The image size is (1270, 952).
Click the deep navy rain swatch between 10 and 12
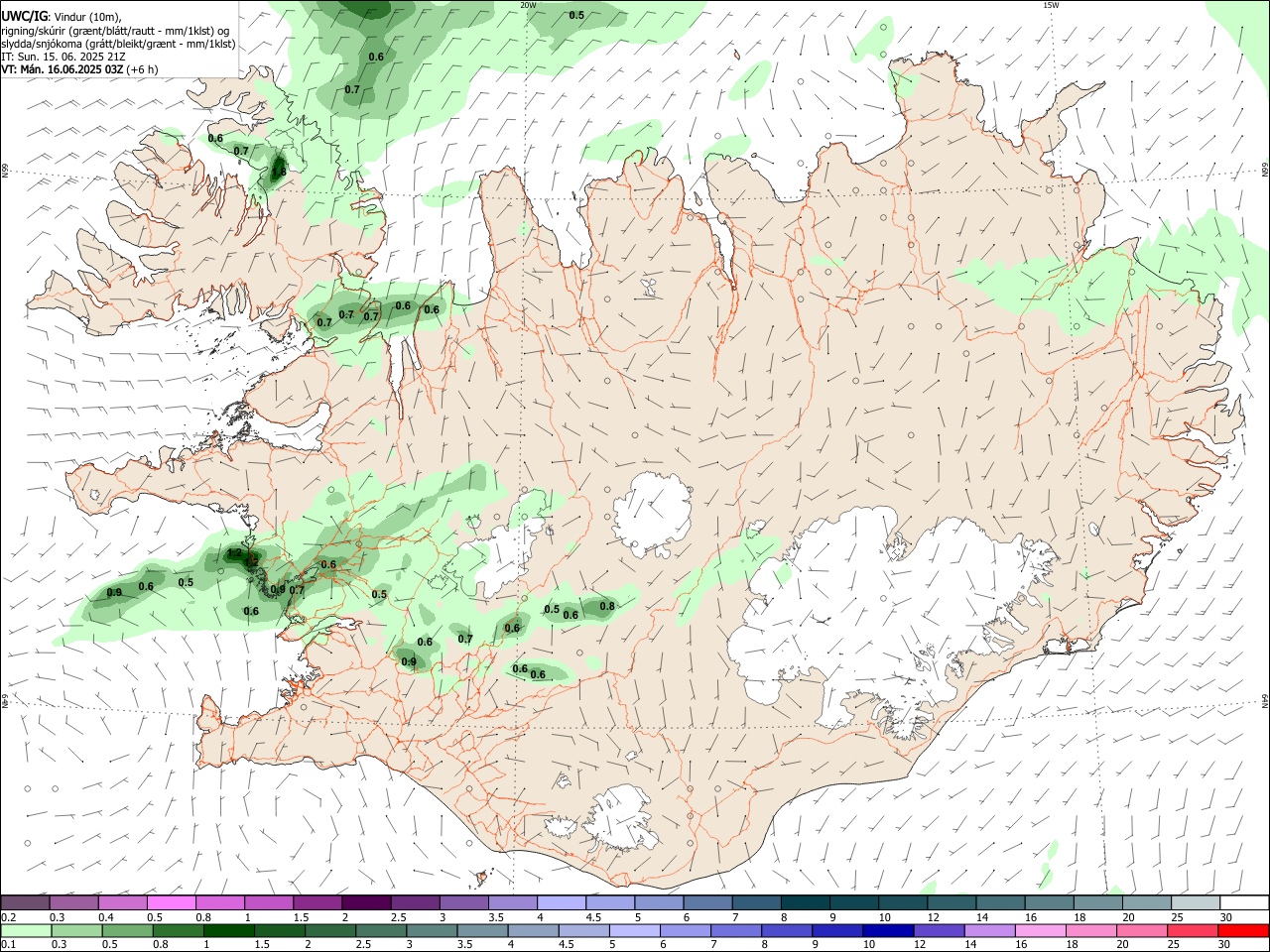886,930
